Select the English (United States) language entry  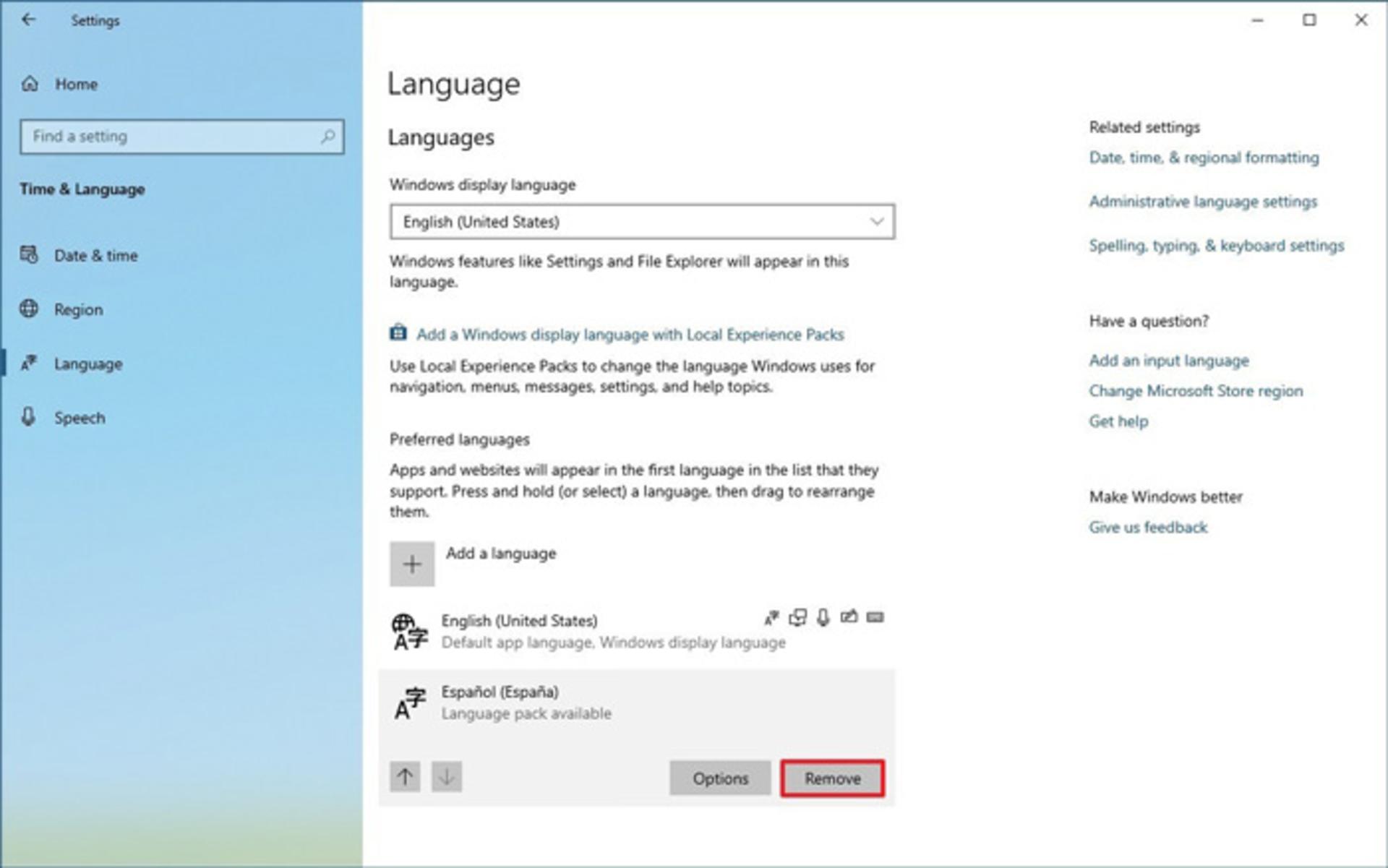click(637, 631)
